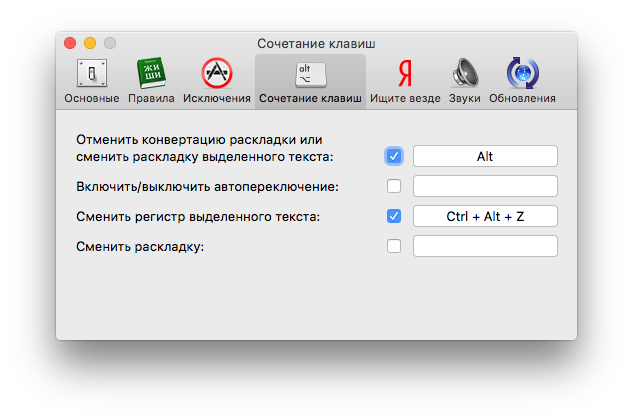The height and width of the screenshot is (420, 633).
Task: Enable the Включить/выключить автопереключение checkbox
Action: (394, 186)
